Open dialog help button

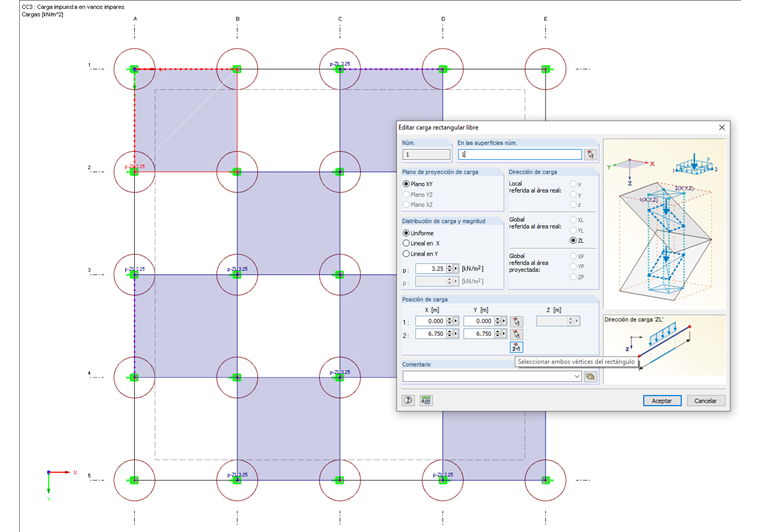pyautogui.click(x=409, y=400)
